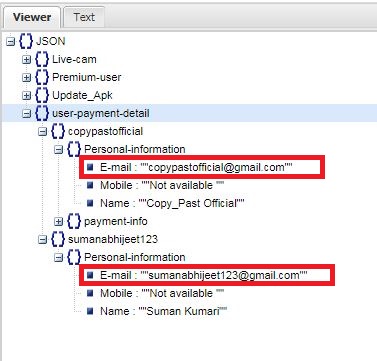Screen dimensions: 377x361
Task: Select the JSON root label
Action: pyautogui.click(x=50, y=41)
